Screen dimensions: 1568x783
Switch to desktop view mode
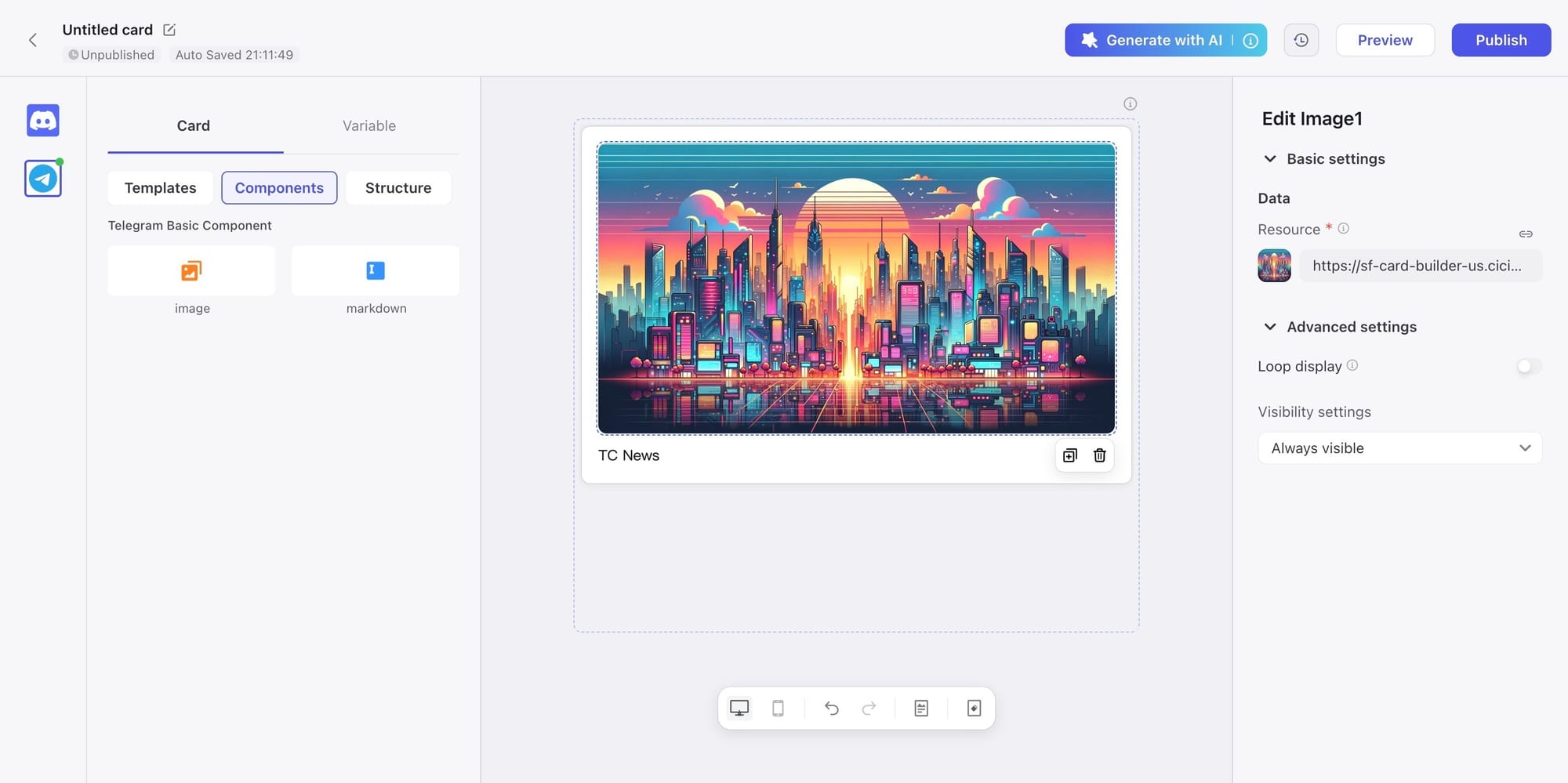(739, 709)
